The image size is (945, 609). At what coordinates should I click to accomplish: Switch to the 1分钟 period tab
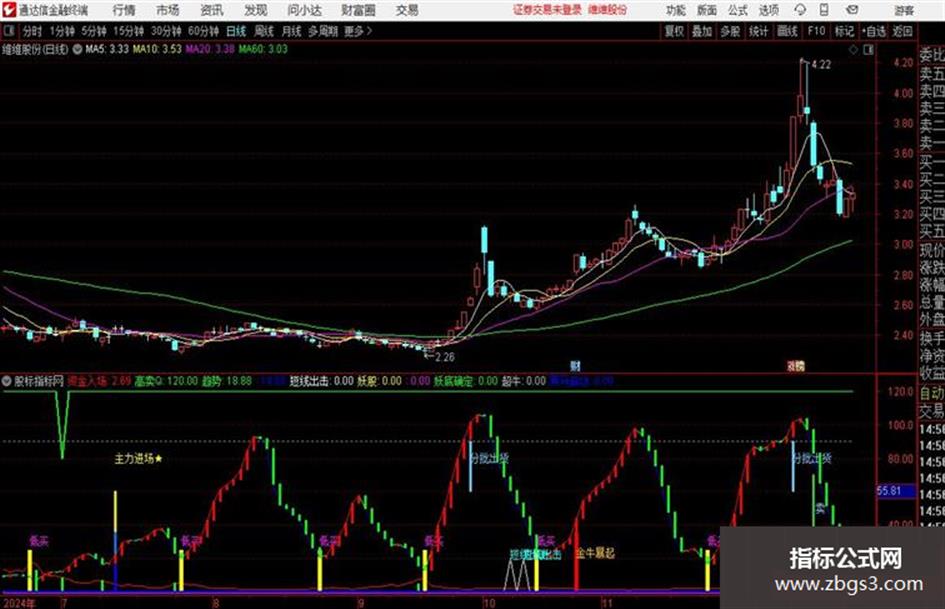click(61, 31)
